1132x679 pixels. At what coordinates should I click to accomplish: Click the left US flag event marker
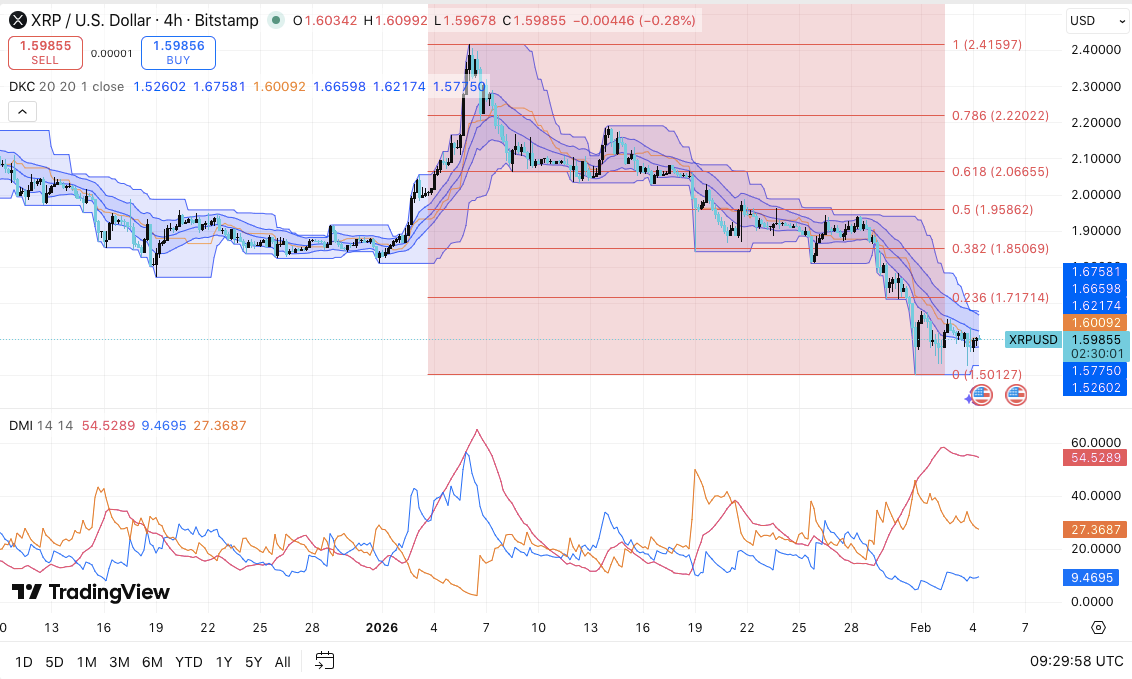tap(982, 395)
